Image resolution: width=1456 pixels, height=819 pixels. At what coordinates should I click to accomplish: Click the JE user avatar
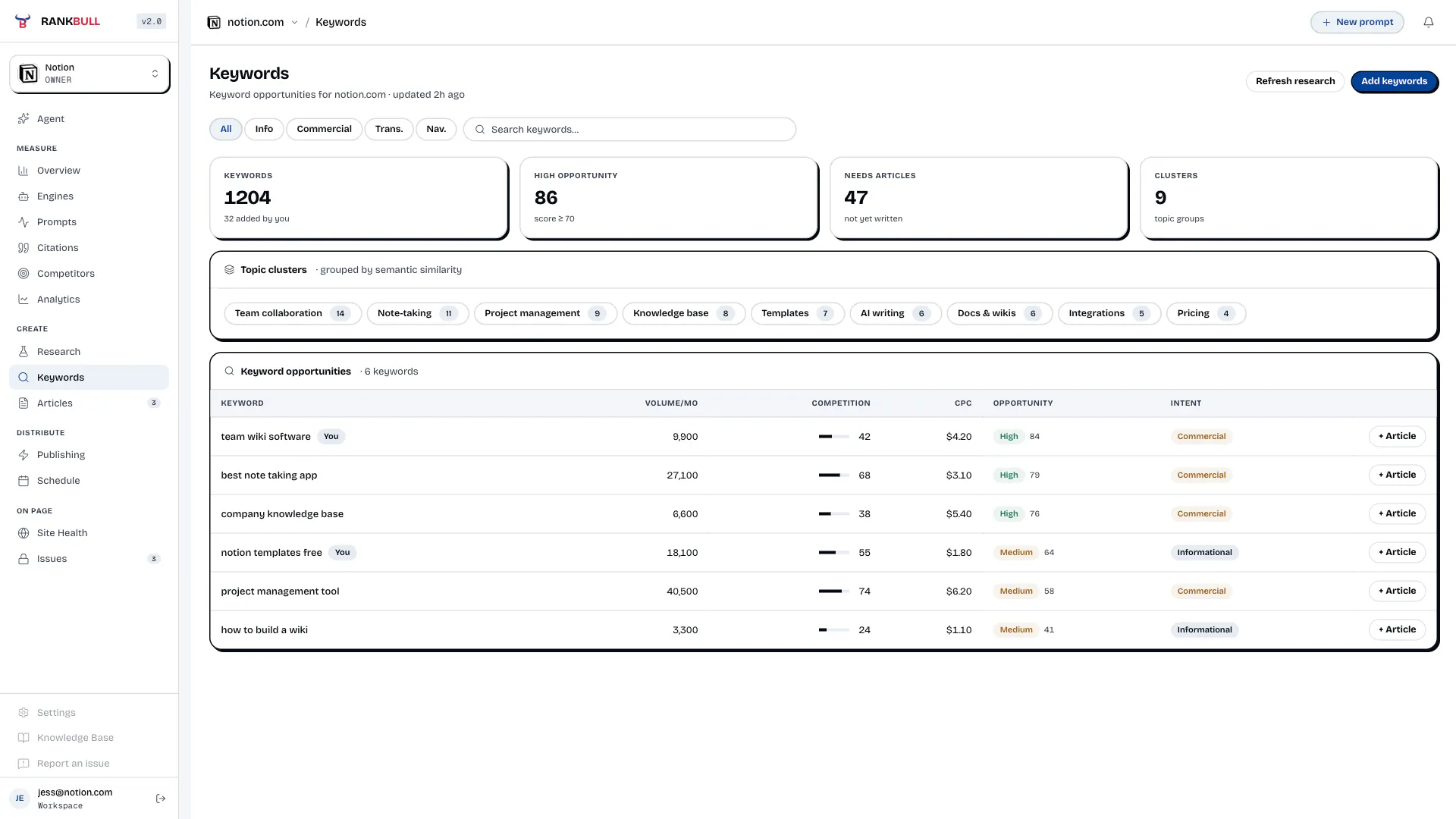(x=20, y=799)
